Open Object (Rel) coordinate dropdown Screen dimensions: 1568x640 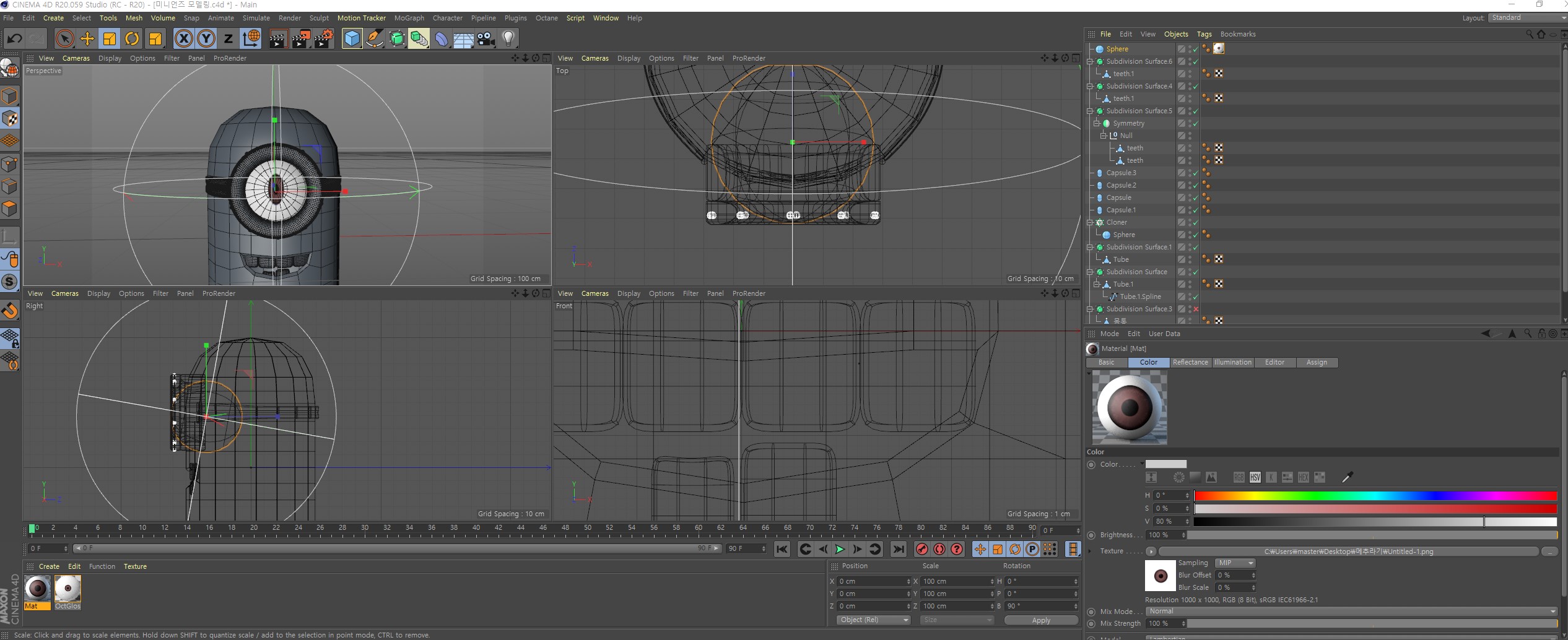(873, 620)
